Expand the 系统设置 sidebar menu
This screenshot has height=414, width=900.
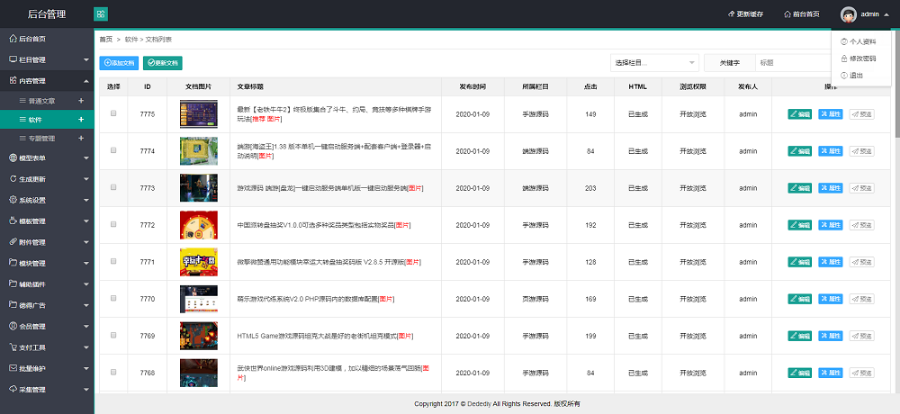coord(45,200)
